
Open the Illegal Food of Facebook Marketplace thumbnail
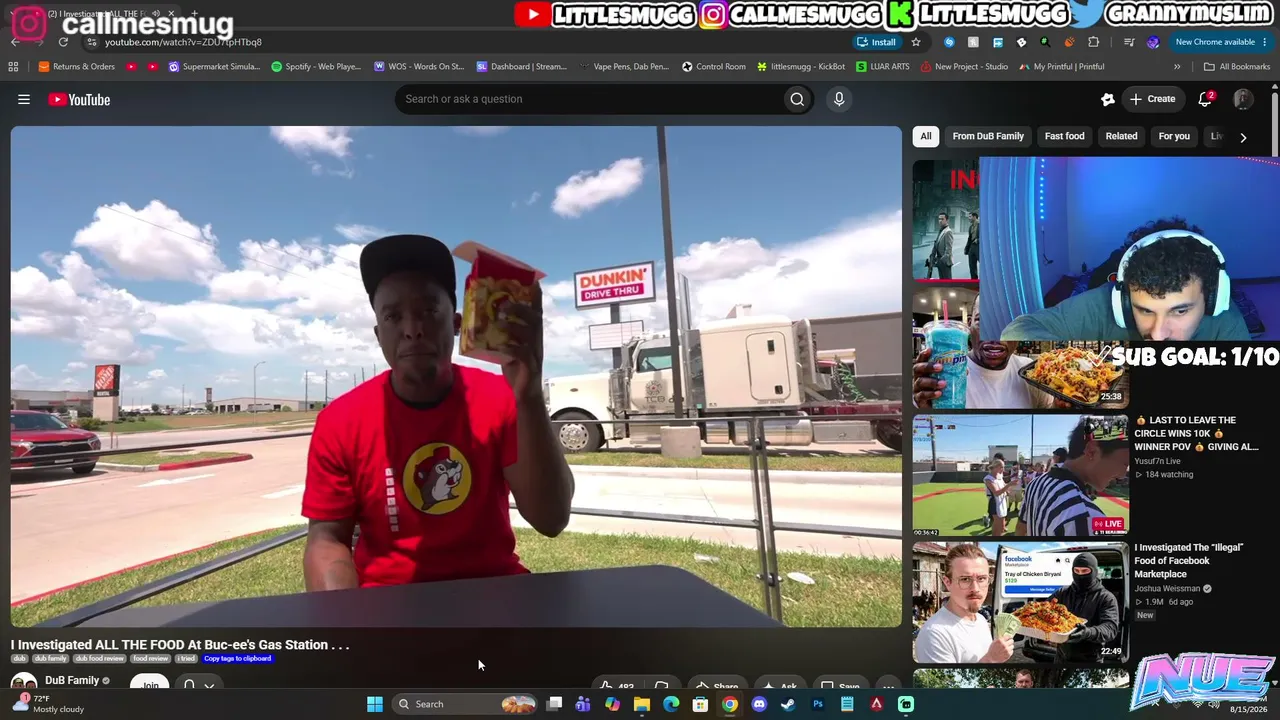[1020, 603]
